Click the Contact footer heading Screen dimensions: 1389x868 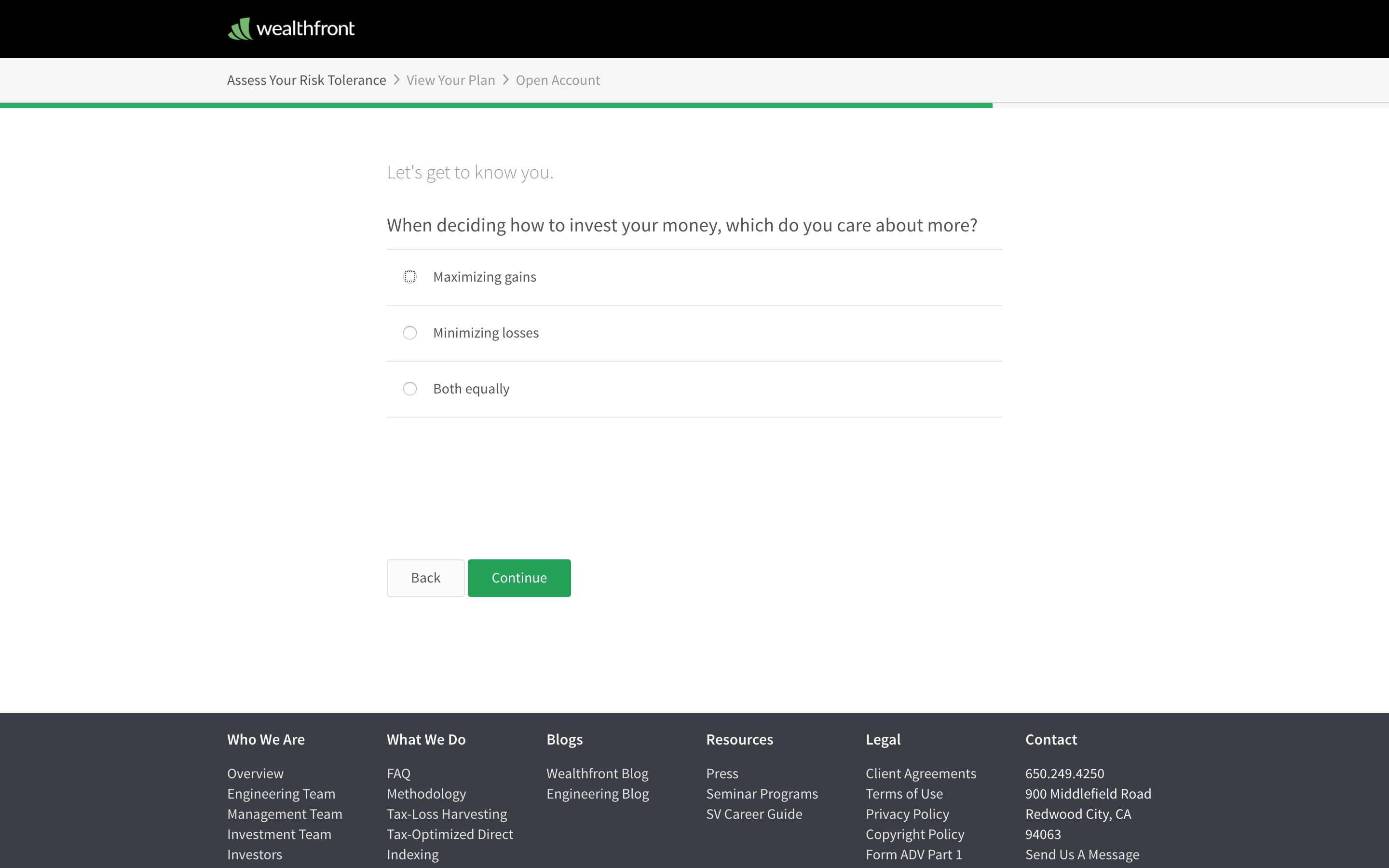point(1051,739)
